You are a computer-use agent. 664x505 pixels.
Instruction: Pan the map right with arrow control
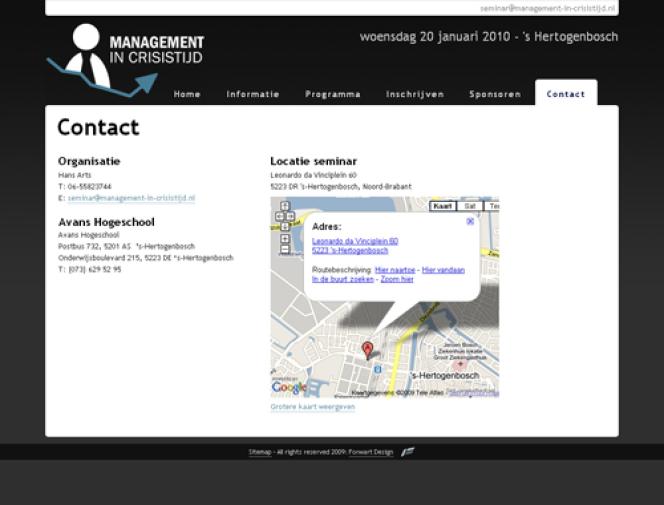[x=291, y=216]
